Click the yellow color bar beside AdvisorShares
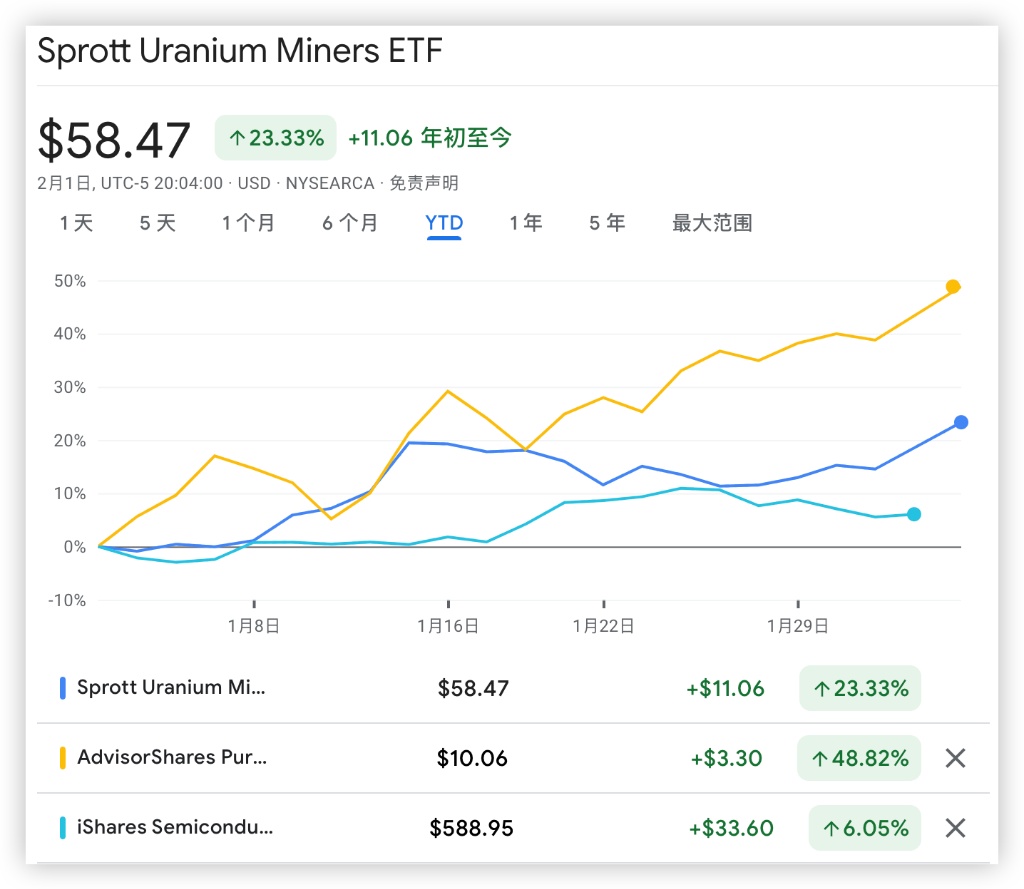 [63, 758]
